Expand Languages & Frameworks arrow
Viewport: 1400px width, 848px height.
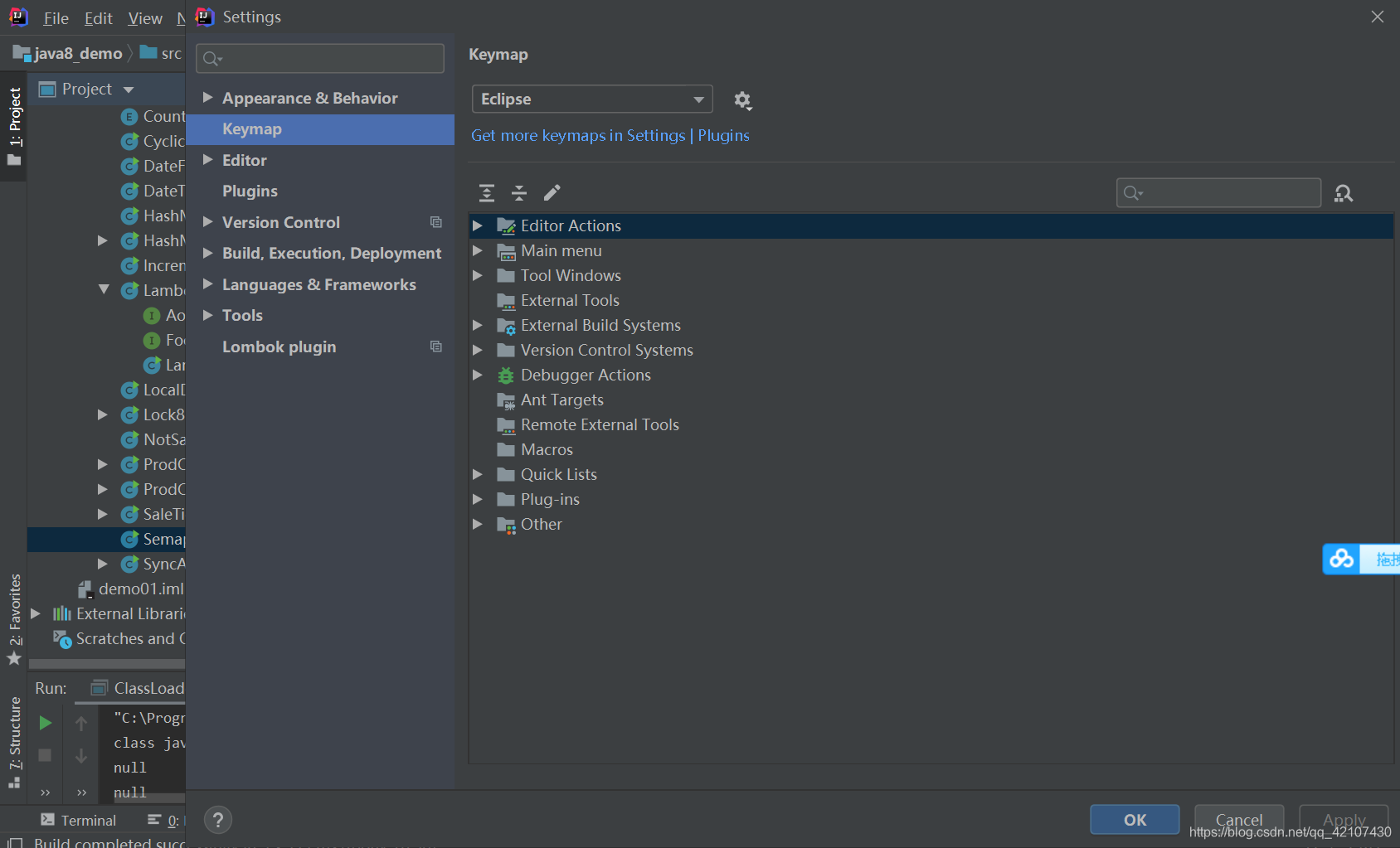coord(207,284)
